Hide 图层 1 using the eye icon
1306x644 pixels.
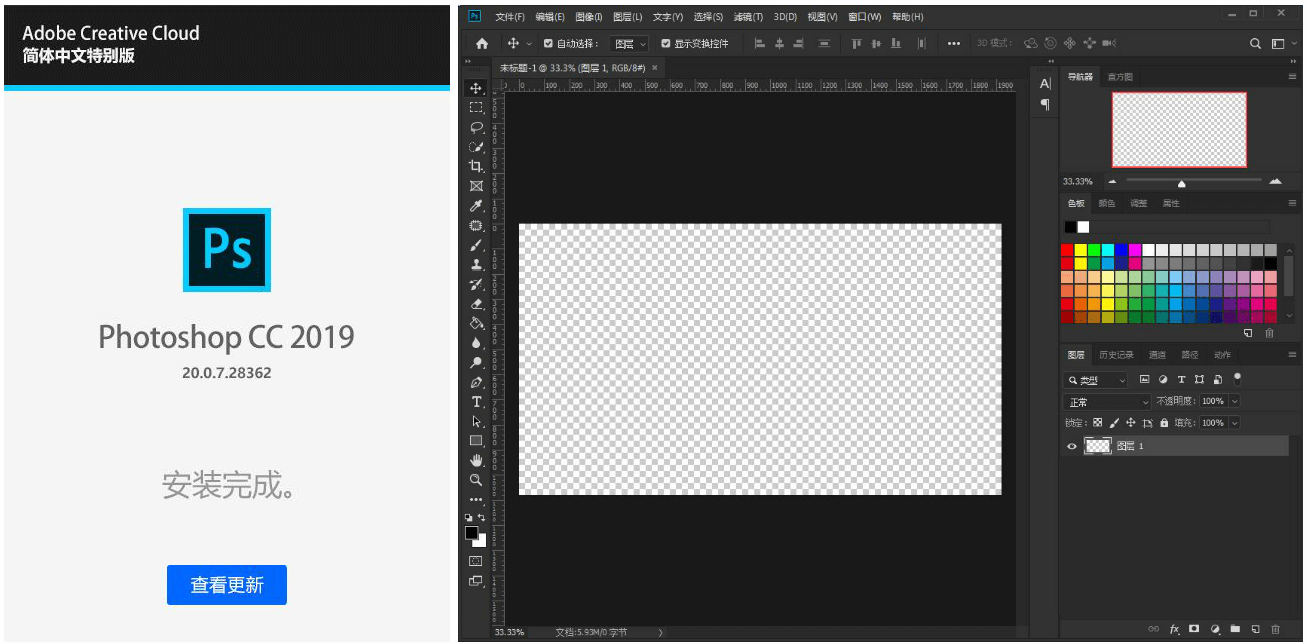pos(1072,447)
